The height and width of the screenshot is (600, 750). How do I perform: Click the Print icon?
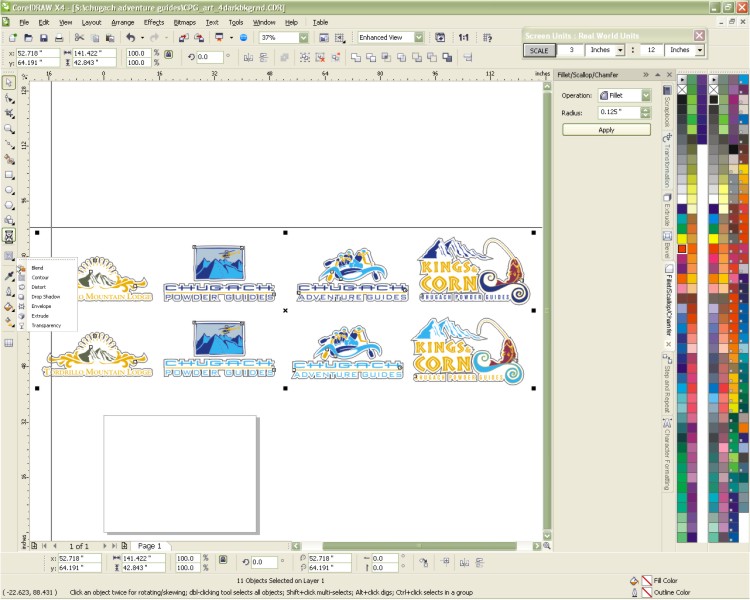point(59,38)
